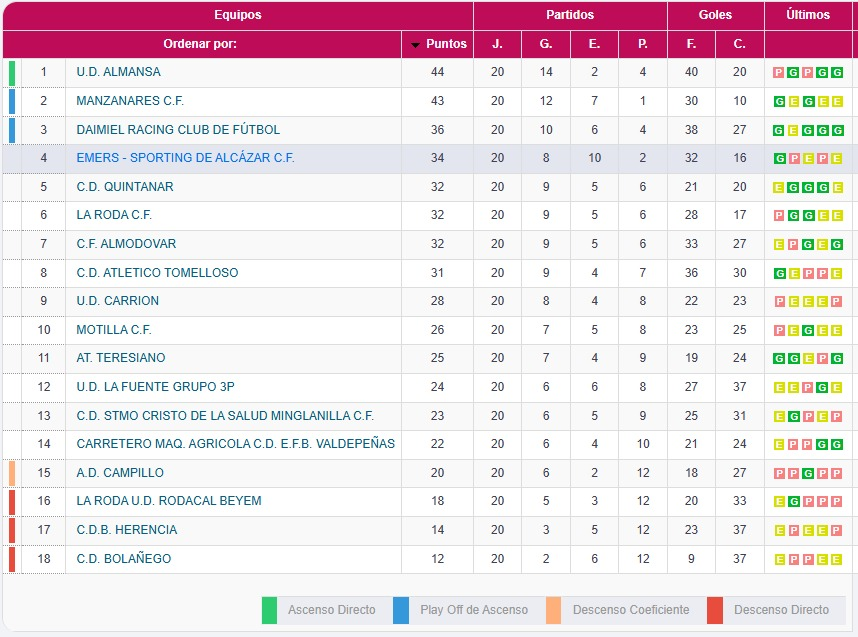Click Valdepeñas row's only yellow 'E' badge

pos(779,444)
